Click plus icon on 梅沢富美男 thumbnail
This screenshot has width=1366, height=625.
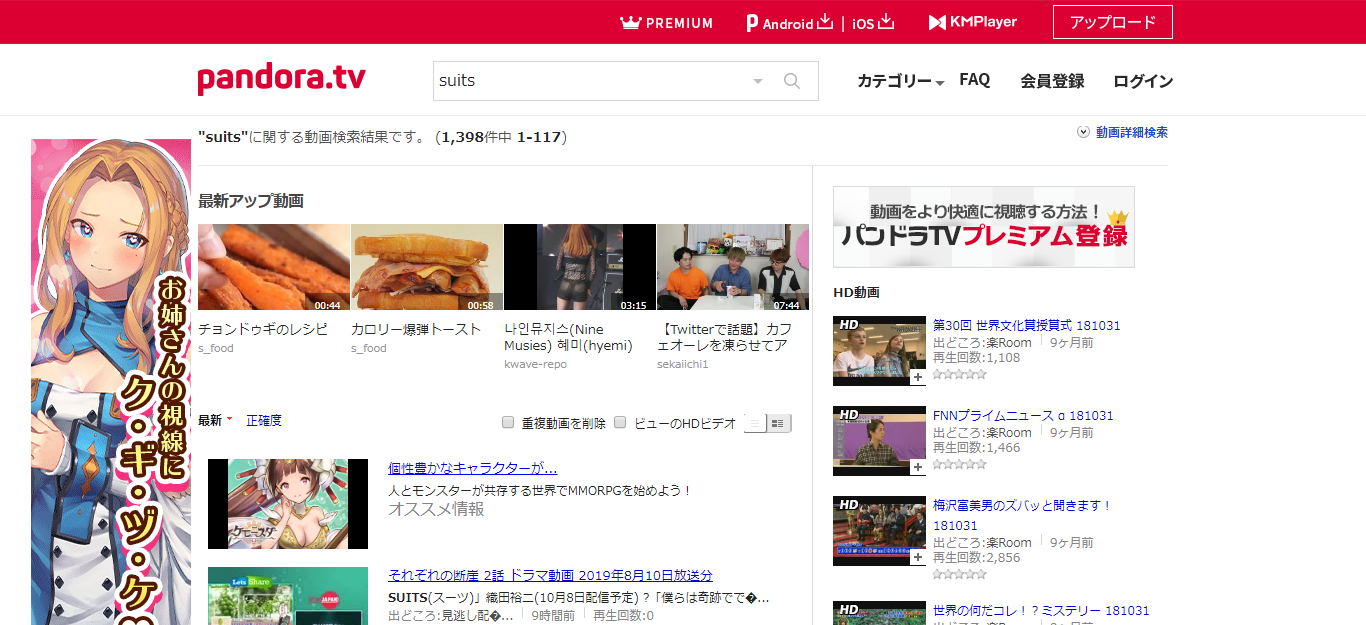(917, 557)
